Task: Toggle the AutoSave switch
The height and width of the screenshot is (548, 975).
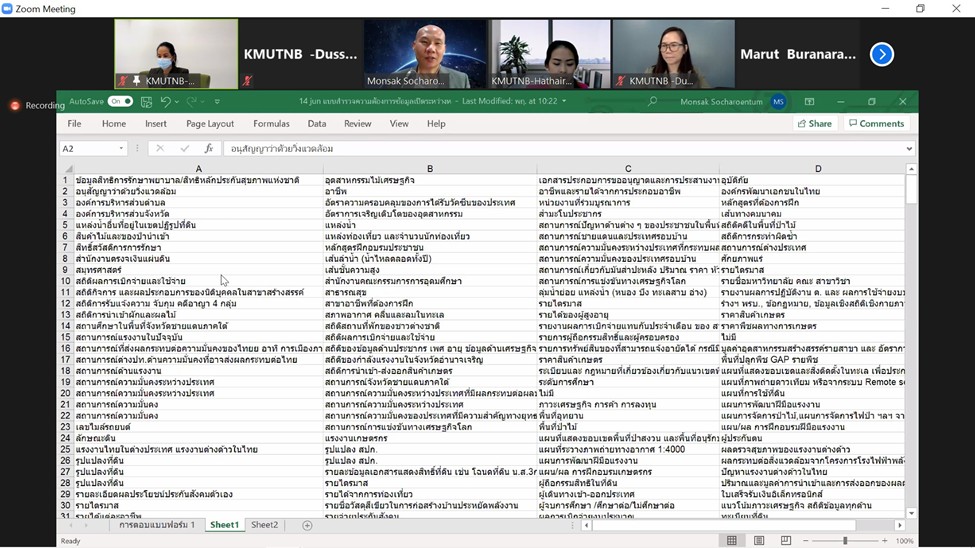Action: pos(120,102)
